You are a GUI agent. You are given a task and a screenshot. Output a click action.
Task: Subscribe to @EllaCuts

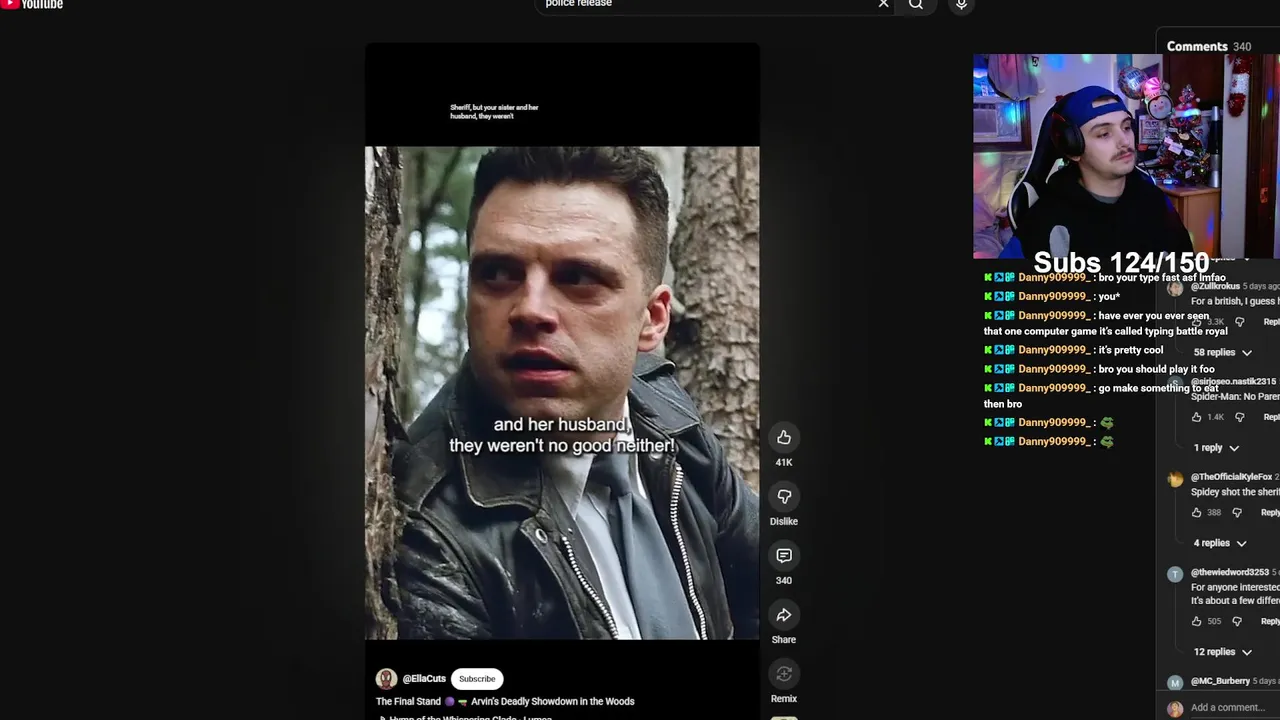click(x=477, y=679)
